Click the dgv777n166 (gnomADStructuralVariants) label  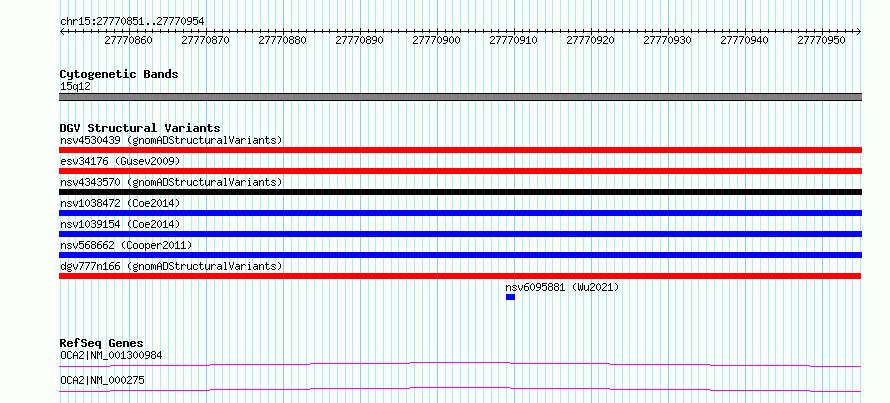171,266
